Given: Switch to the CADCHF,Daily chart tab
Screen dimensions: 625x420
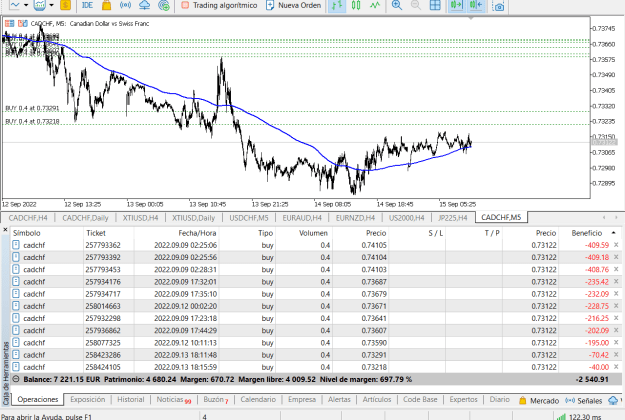Looking at the screenshot, I should point(85,218).
